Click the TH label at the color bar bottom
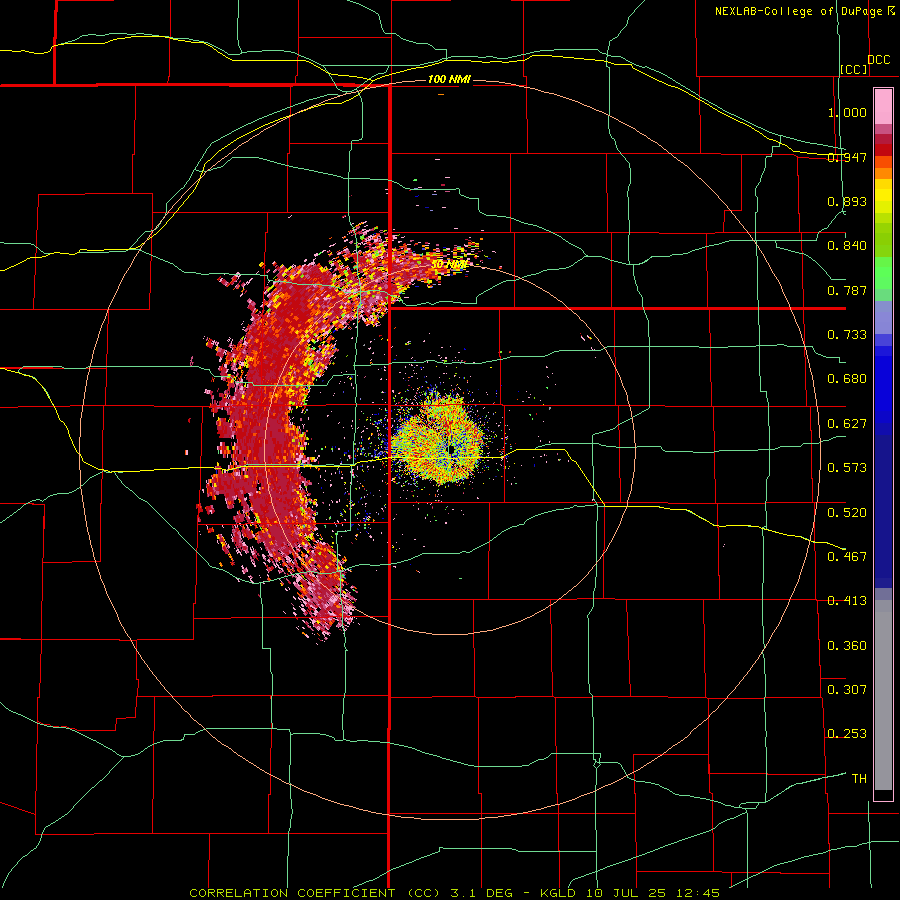 coord(859,779)
